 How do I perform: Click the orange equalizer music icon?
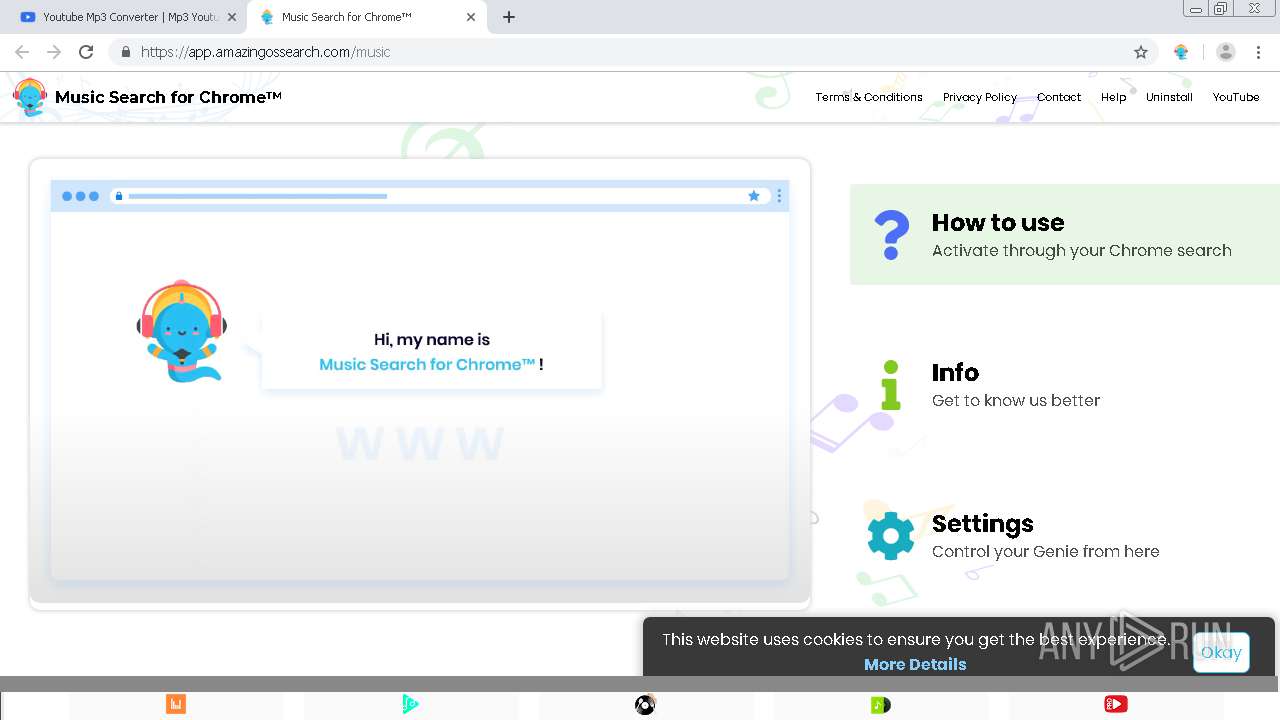tap(176, 705)
